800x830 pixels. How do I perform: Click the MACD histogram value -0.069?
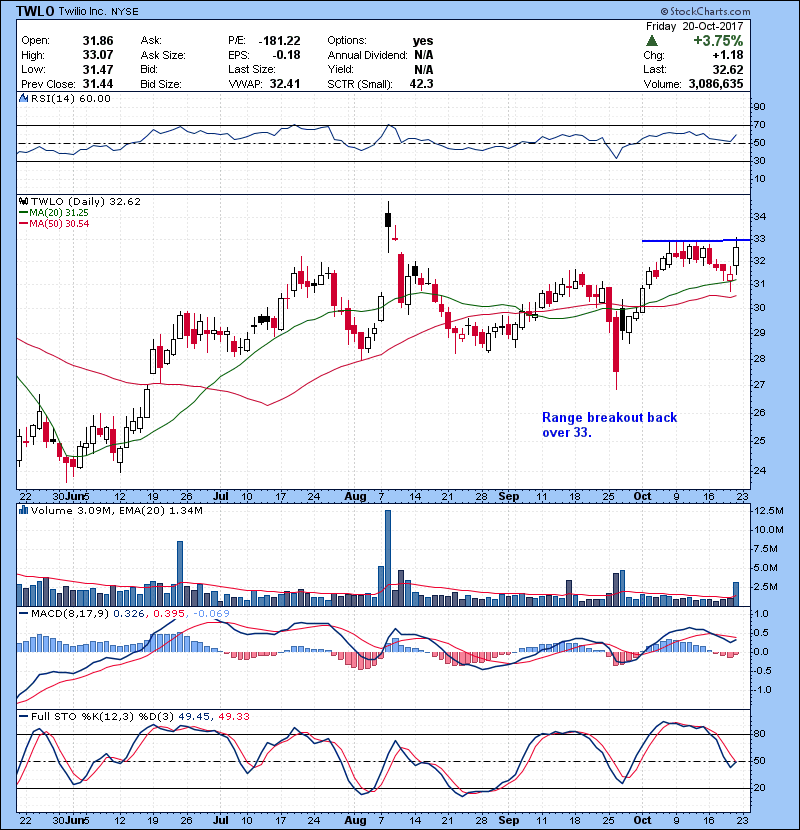click(x=212, y=614)
